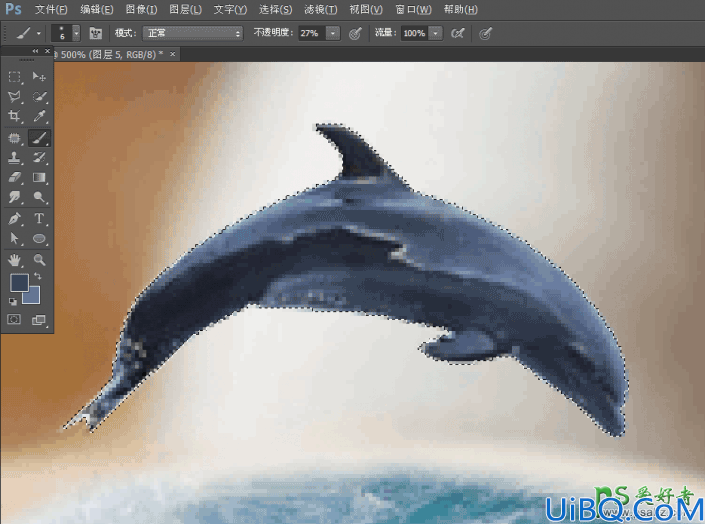Open the 帮助(H) menu
Viewport: 705px width, 524px height.
pos(460,9)
